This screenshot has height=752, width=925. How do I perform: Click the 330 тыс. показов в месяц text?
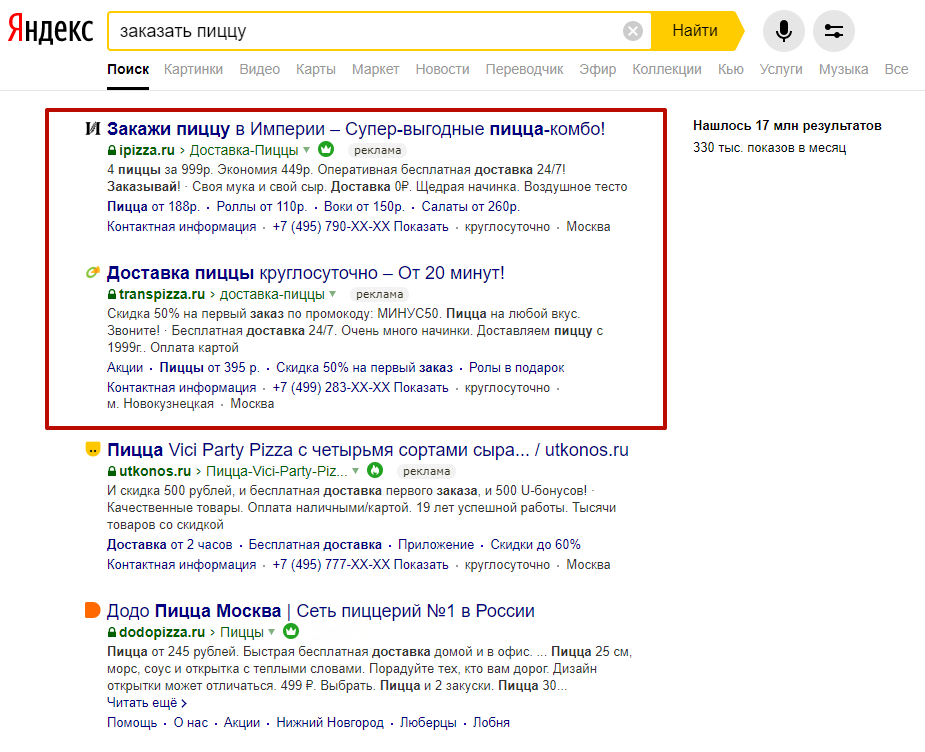point(769,147)
